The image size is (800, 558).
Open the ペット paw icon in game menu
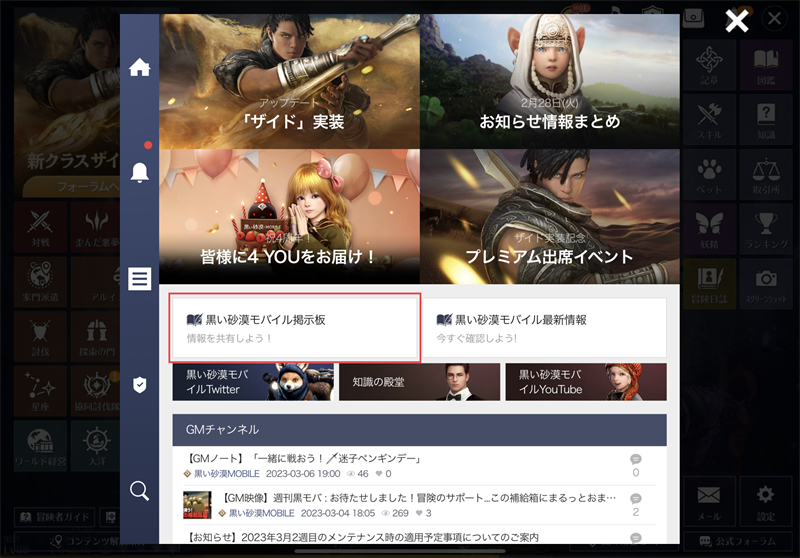coord(709,175)
